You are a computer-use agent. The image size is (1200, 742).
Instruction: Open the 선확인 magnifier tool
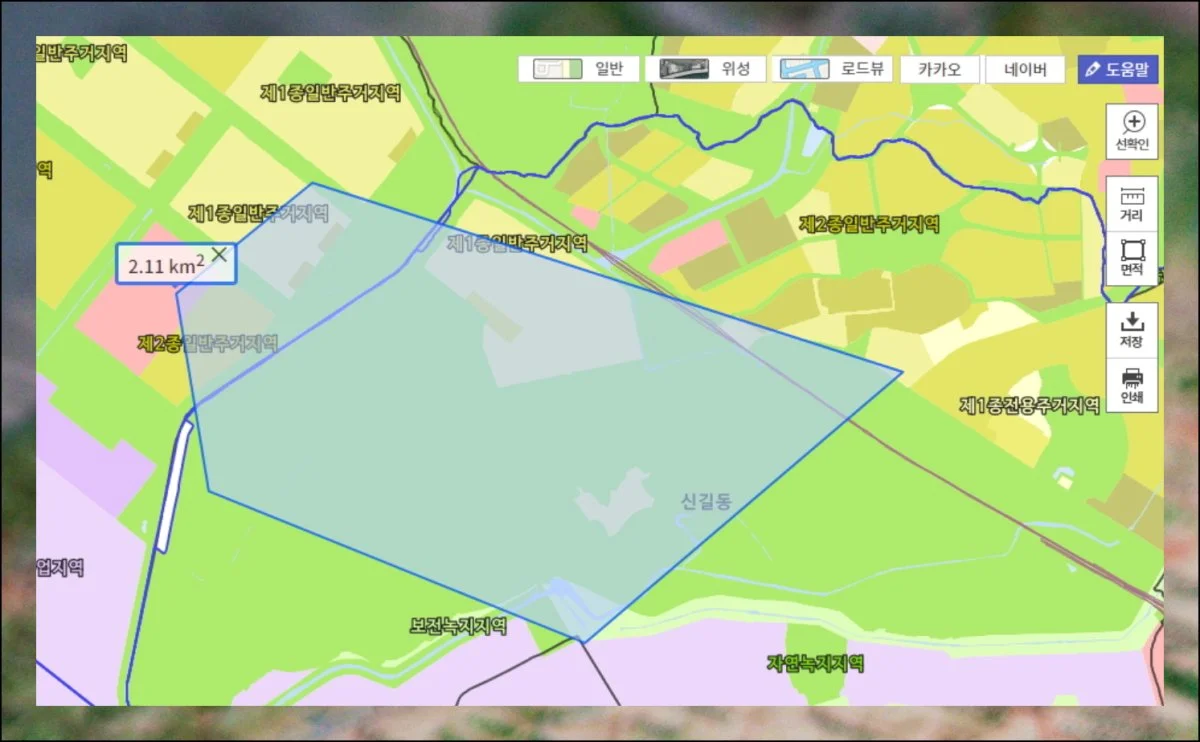1133,131
